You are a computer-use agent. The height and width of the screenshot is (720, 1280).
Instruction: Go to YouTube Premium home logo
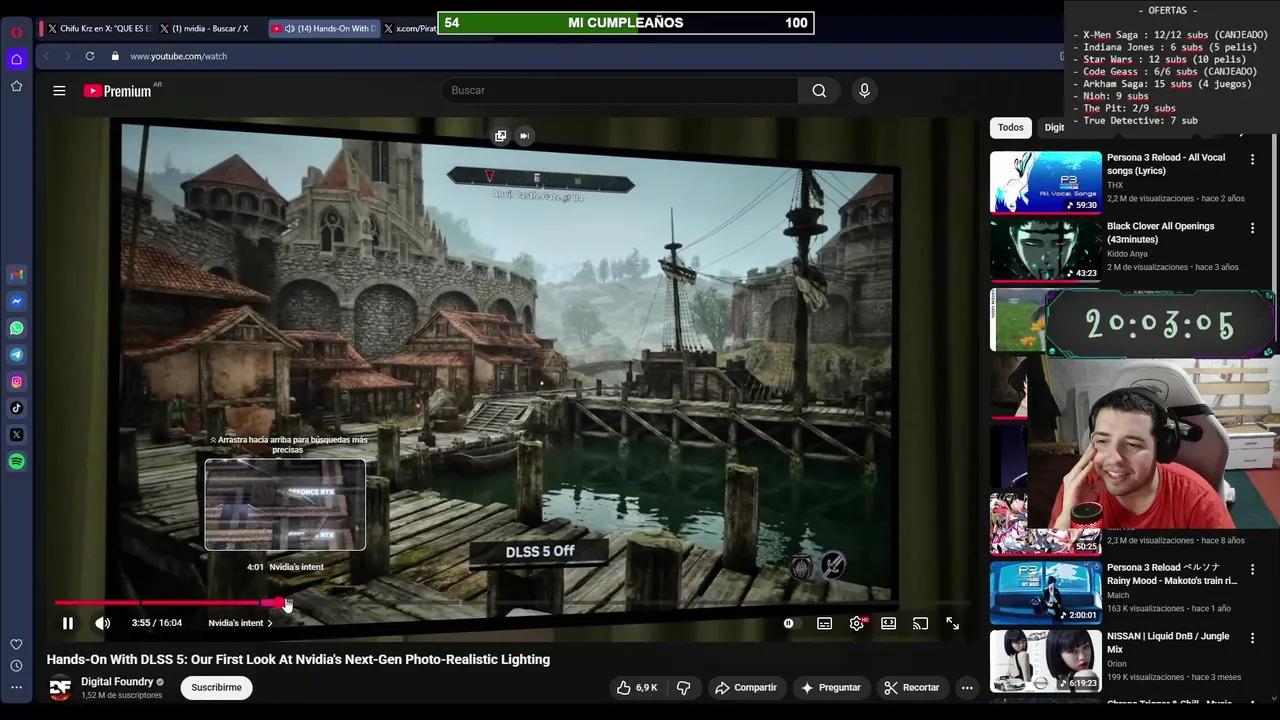(x=118, y=91)
